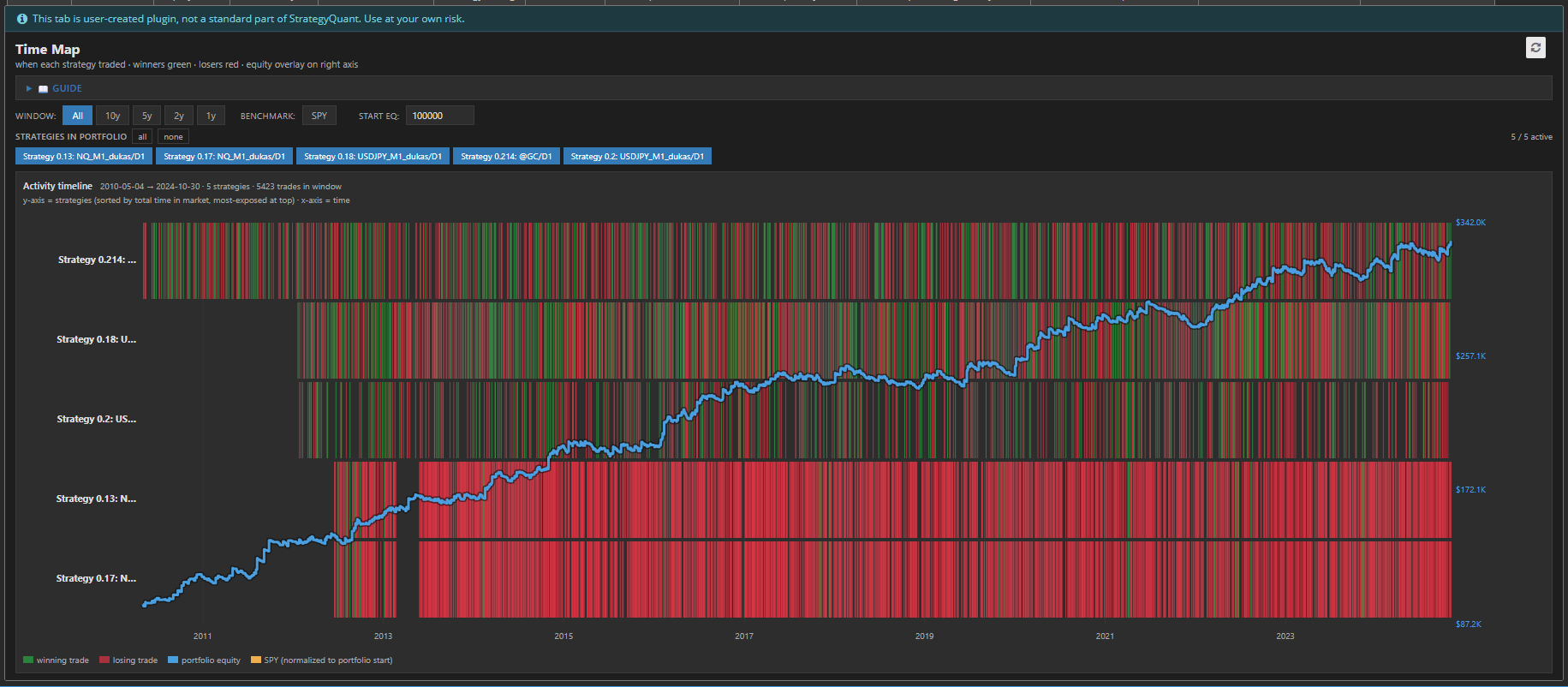
Task: Click the book icon beside GUIDE
Action: point(43,89)
